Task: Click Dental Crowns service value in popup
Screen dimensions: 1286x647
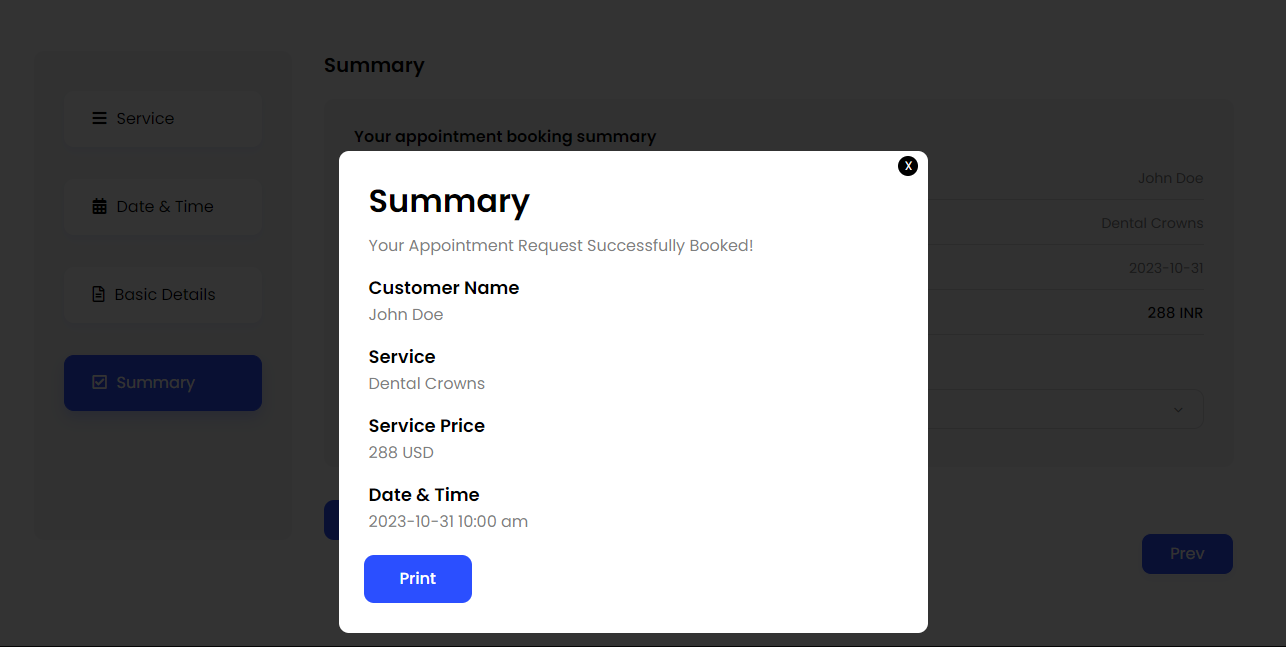Action: pos(427,383)
